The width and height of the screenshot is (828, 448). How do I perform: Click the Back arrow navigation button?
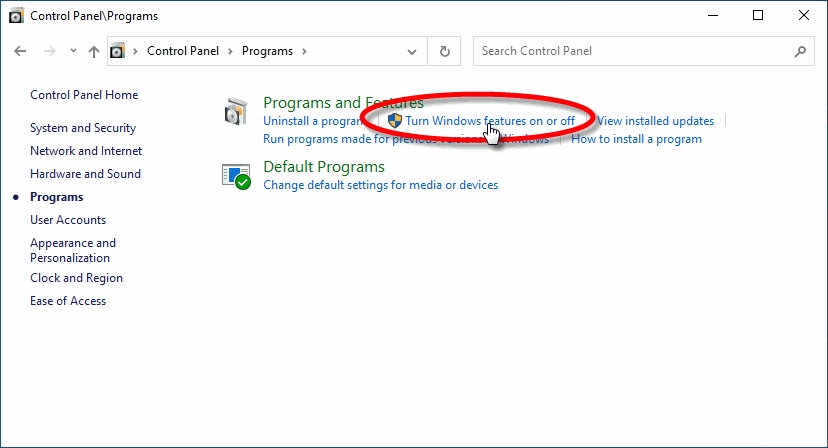coord(20,51)
